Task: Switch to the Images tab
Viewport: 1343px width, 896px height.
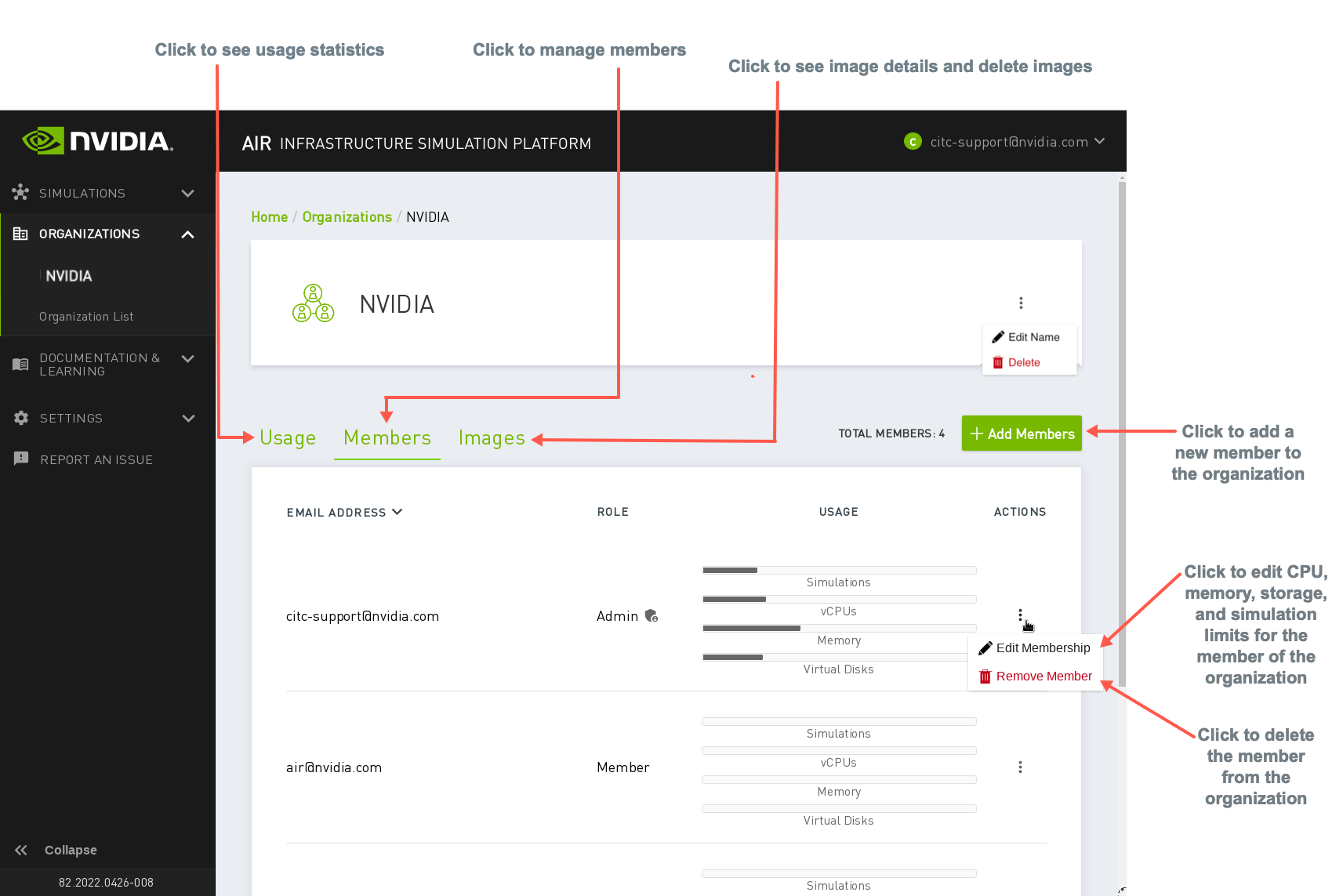Action: pyautogui.click(x=492, y=437)
